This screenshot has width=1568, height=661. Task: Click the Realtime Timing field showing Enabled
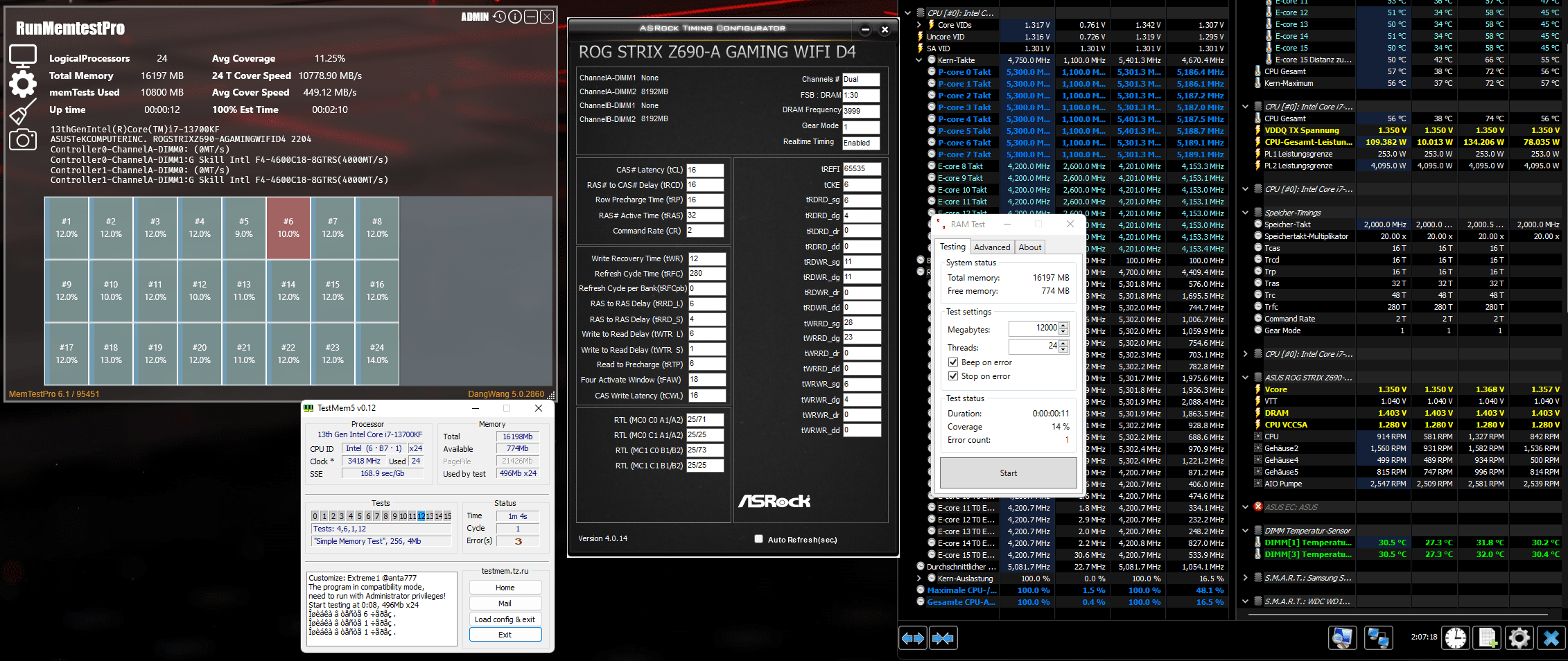861,143
